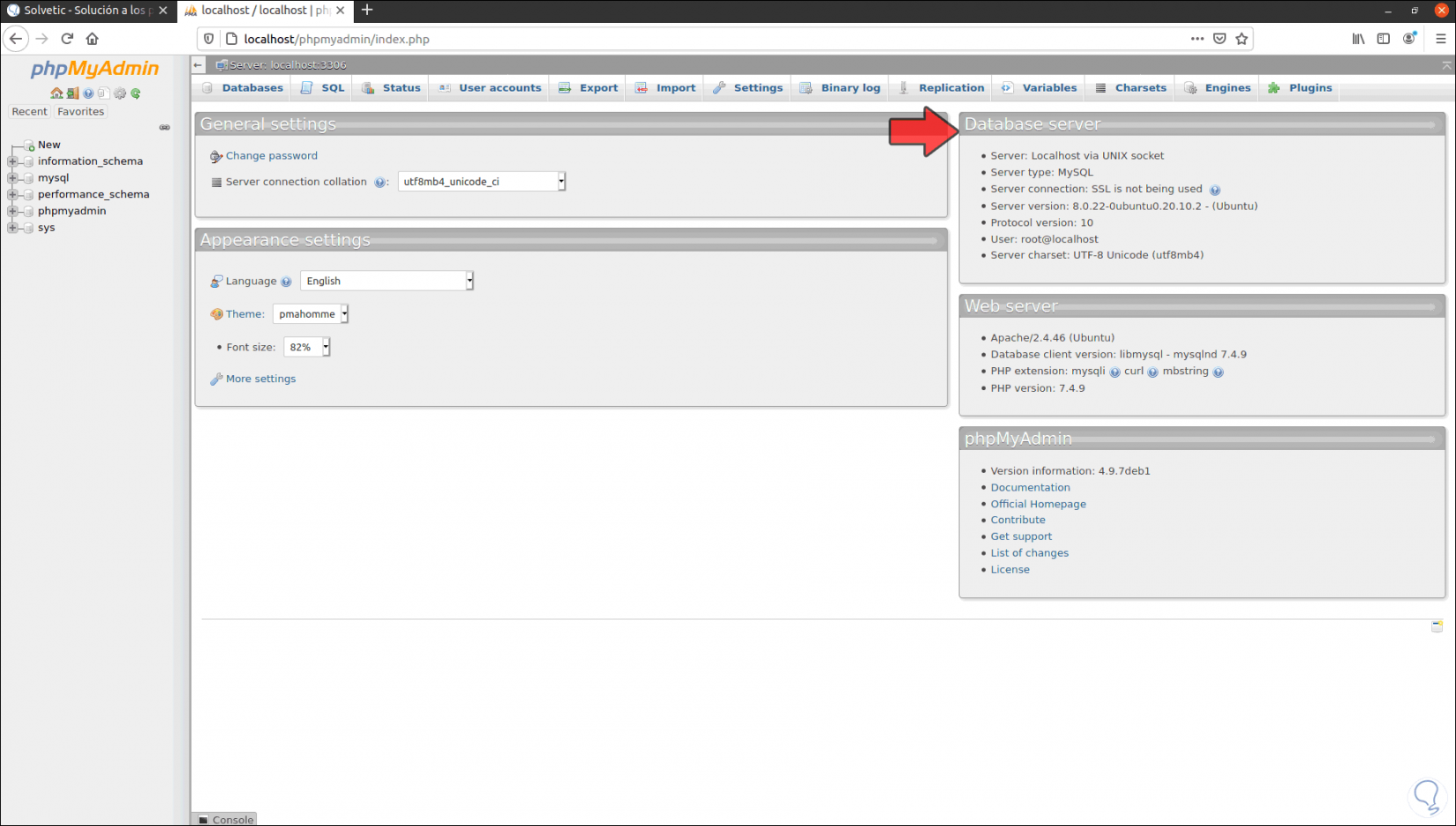Viewport: 1456px width, 826px height.
Task: Expand the sys database node
Action: [12, 228]
